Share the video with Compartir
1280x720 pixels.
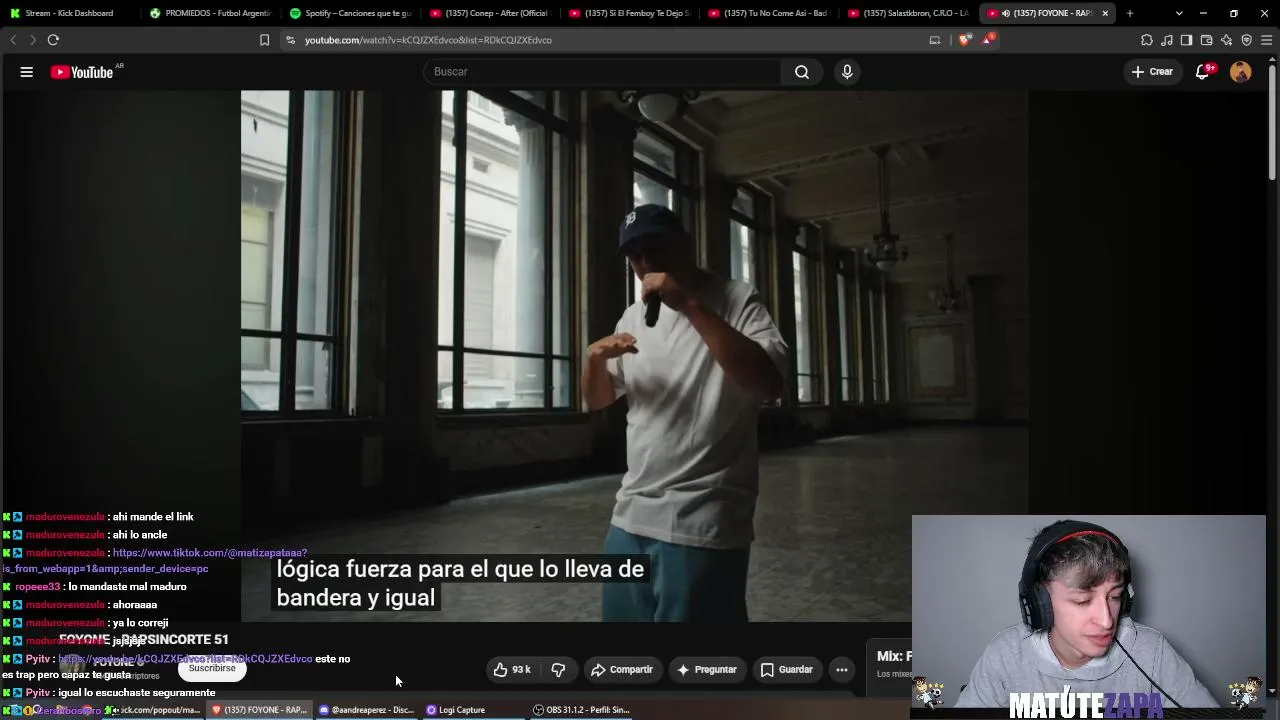point(621,670)
